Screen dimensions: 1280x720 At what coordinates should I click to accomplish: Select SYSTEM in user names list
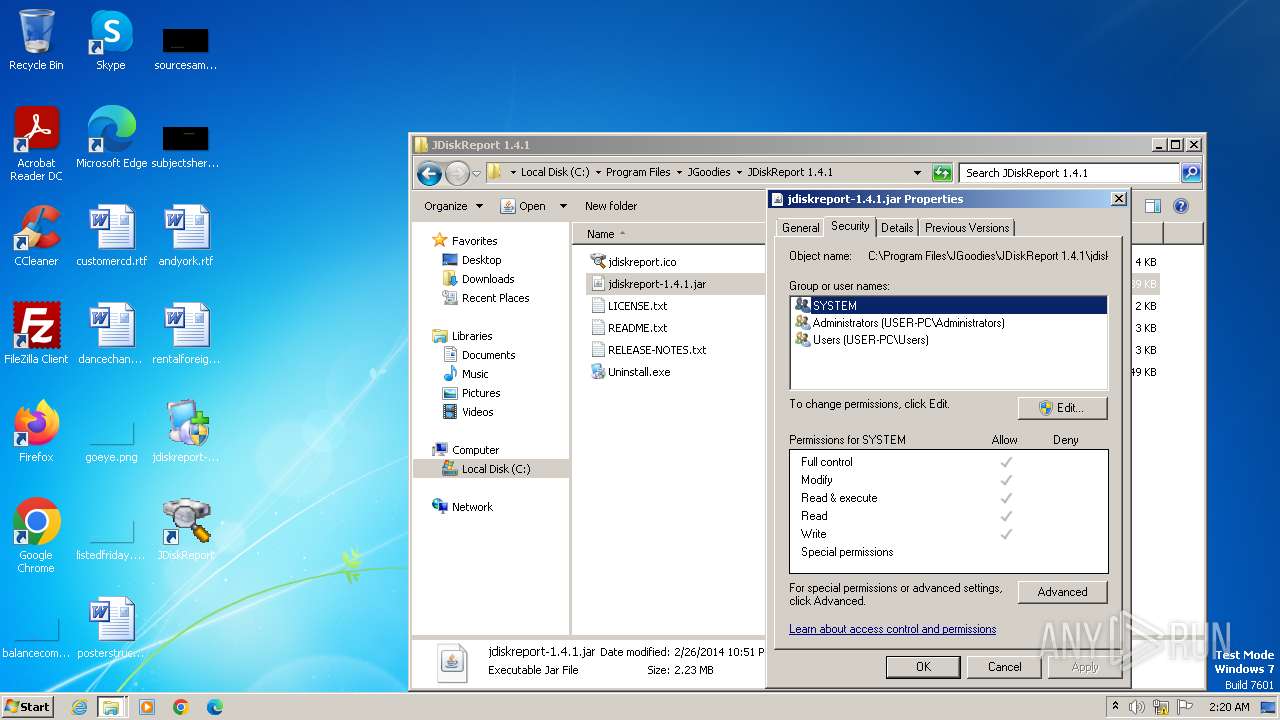(949, 306)
